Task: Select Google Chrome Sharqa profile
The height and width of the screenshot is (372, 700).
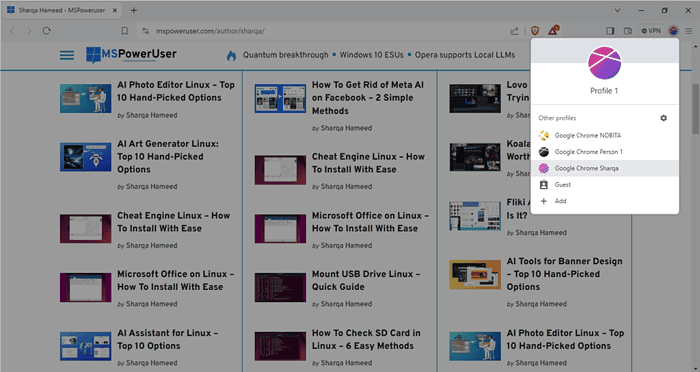Action: (x=605, y=168)
